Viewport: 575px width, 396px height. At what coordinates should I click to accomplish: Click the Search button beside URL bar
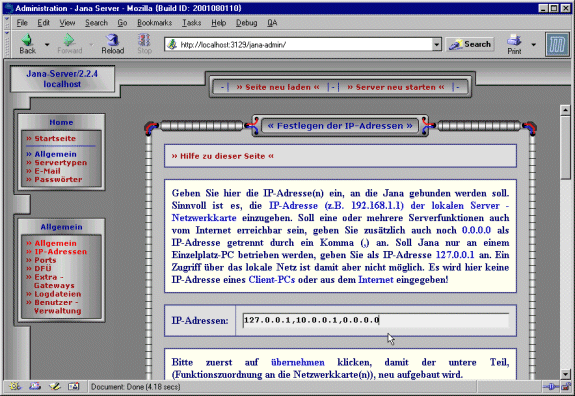470,44
